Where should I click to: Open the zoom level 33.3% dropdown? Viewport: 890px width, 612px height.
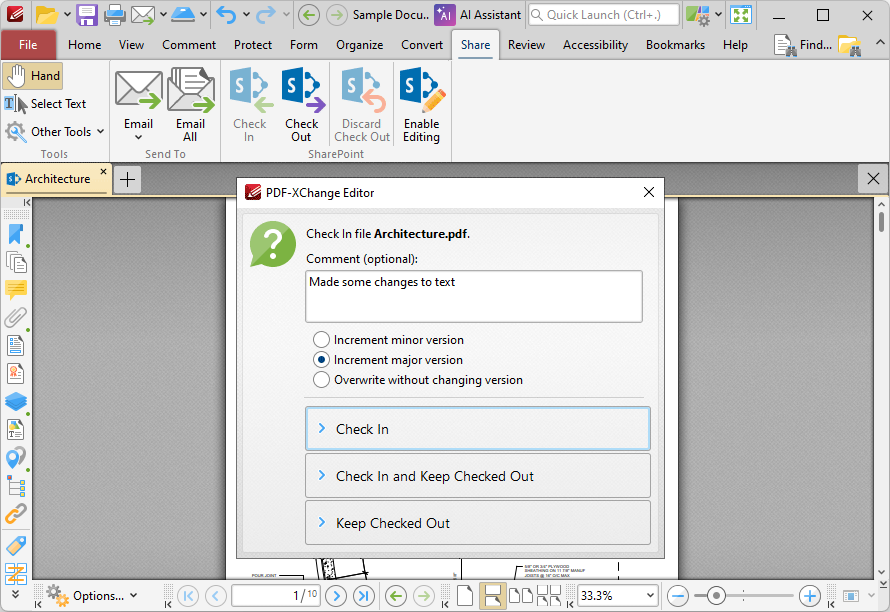650,596
